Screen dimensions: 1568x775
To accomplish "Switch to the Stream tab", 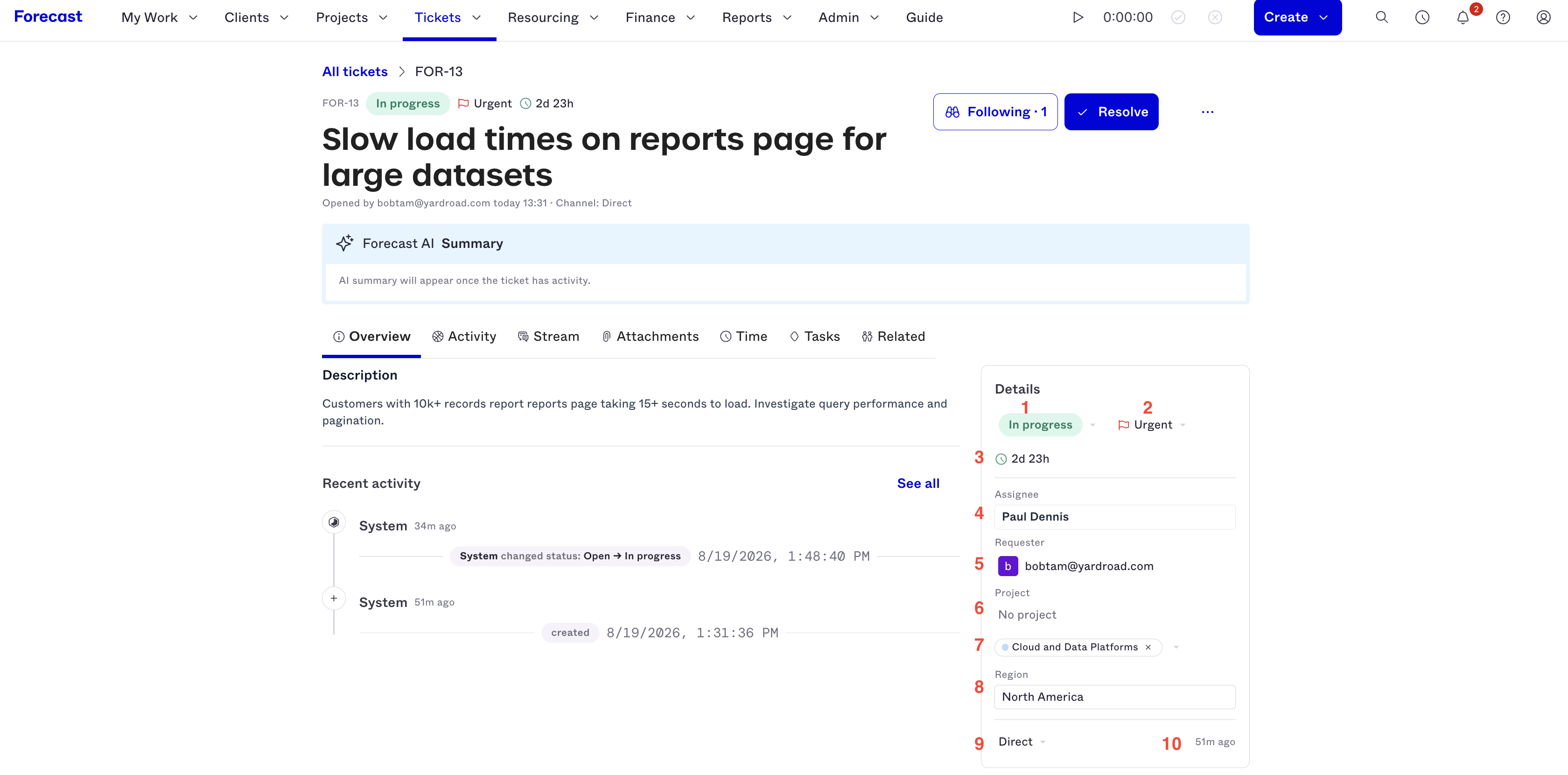I will (548, 337).
